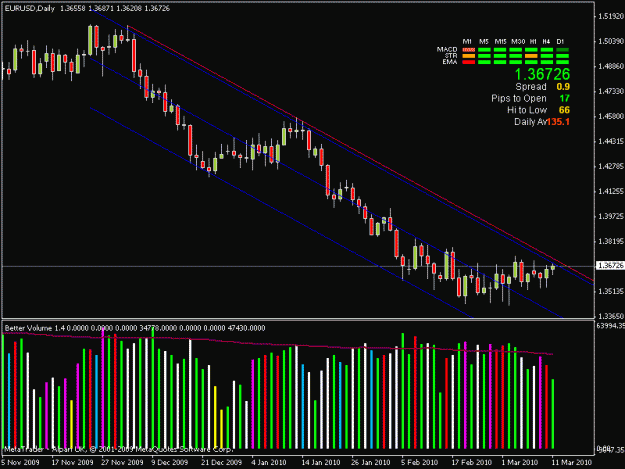Select the red descending trendline

(x=359, y=151)
